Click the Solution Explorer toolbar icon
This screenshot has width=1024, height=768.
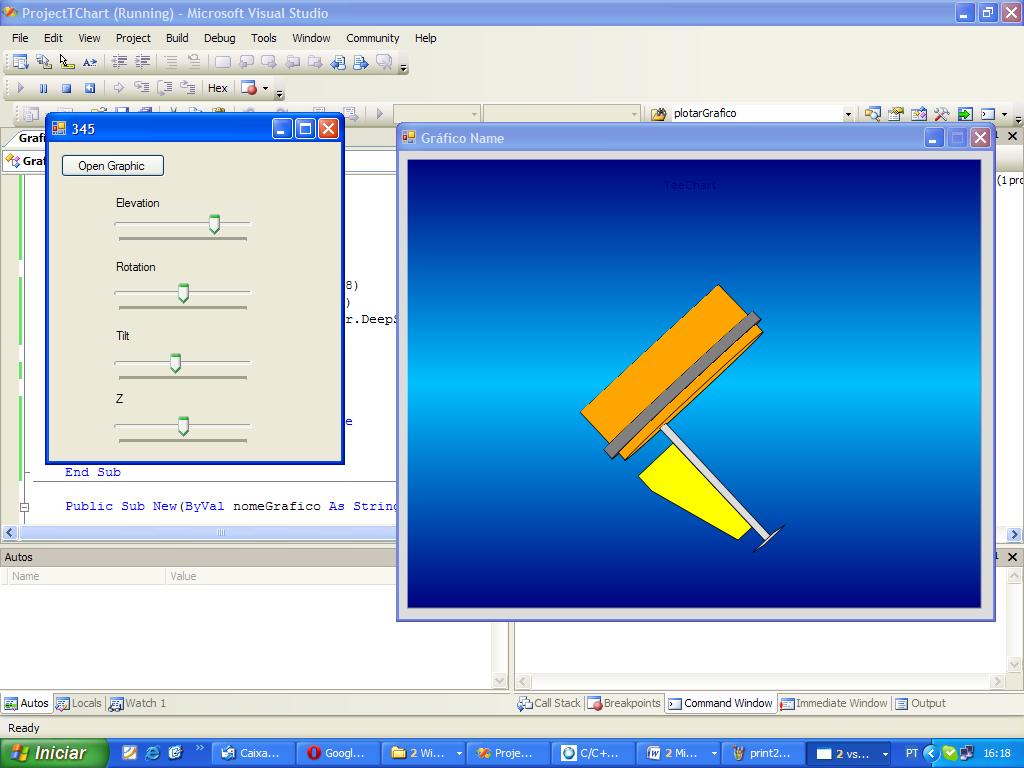tap(872, 114)
